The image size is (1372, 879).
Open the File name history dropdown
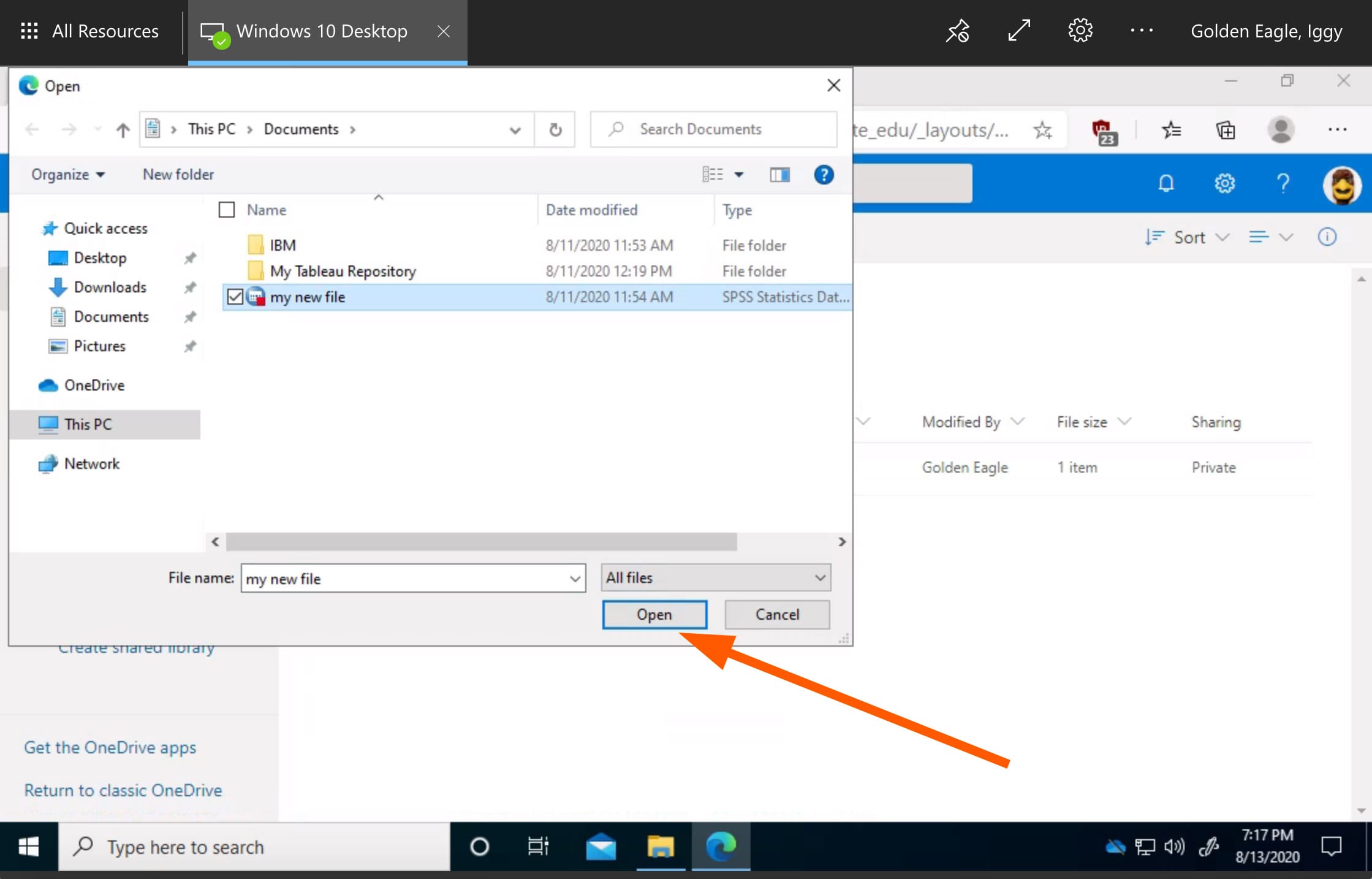tap(574, 579)
